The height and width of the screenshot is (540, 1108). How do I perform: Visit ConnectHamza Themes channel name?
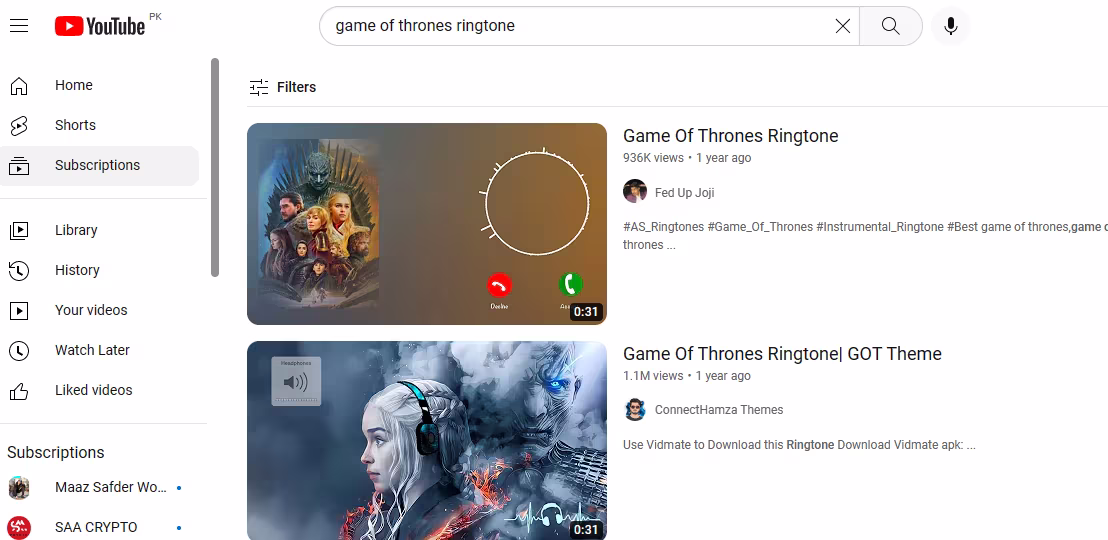point(719,410)
